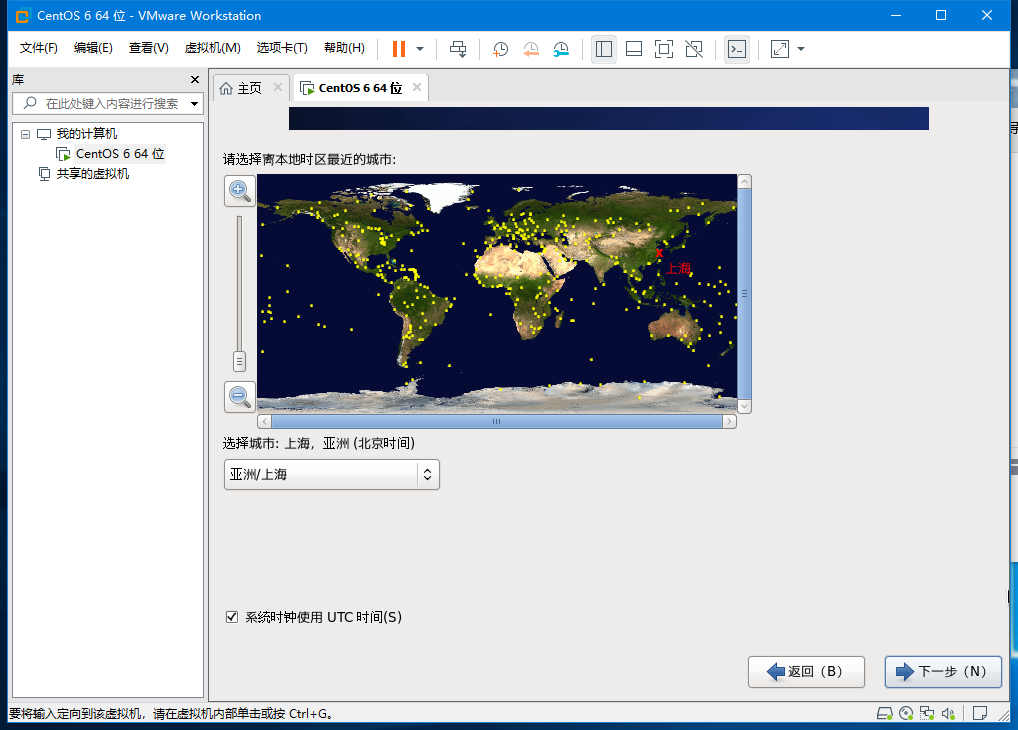Viewport: 1018px width, 730px height.
Task: Take a snapshot of the virtual machine
Action: click(501, 48)
